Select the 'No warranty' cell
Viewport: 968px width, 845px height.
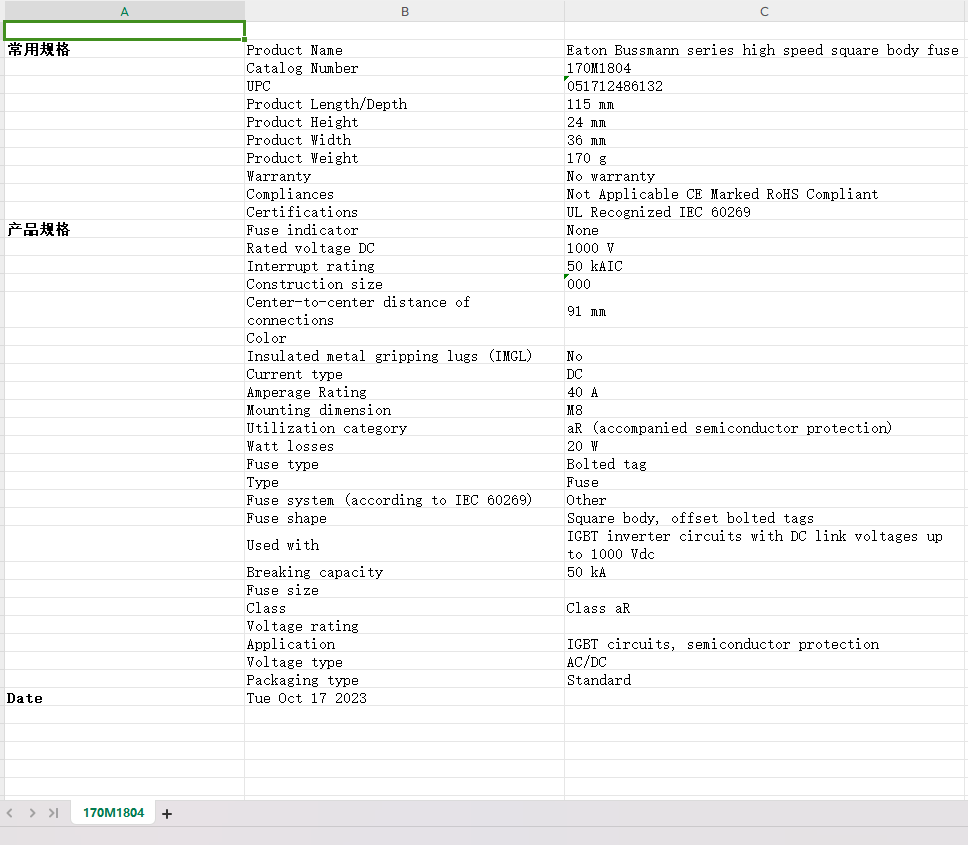[x=764, y=176]
